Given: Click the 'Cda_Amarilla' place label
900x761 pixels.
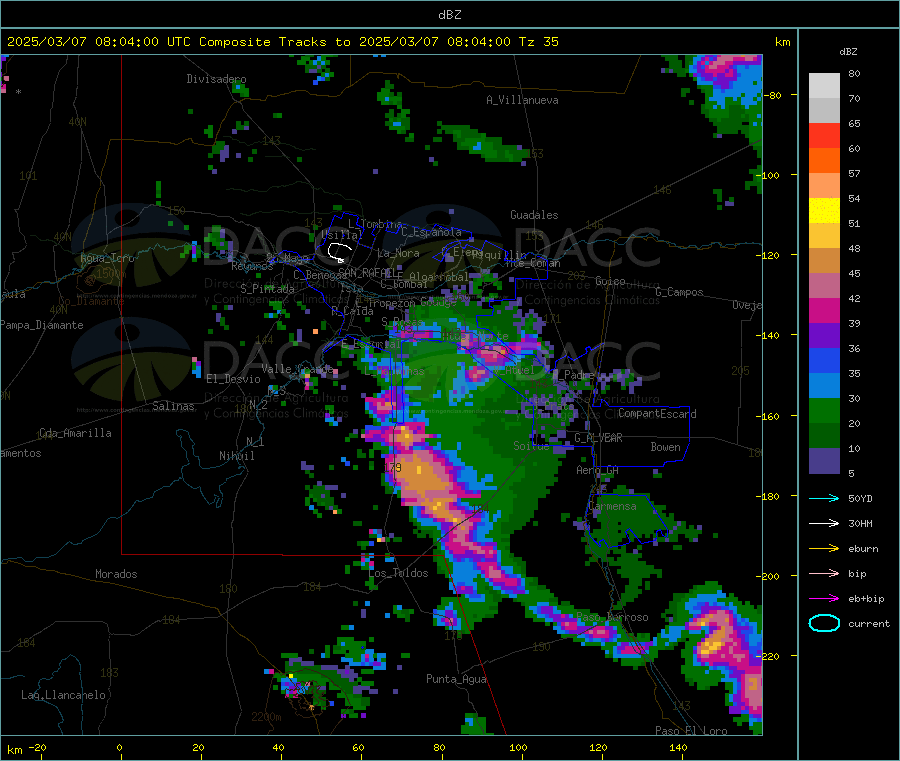Looking at the screenshot, I should click(x=75, y=433).
